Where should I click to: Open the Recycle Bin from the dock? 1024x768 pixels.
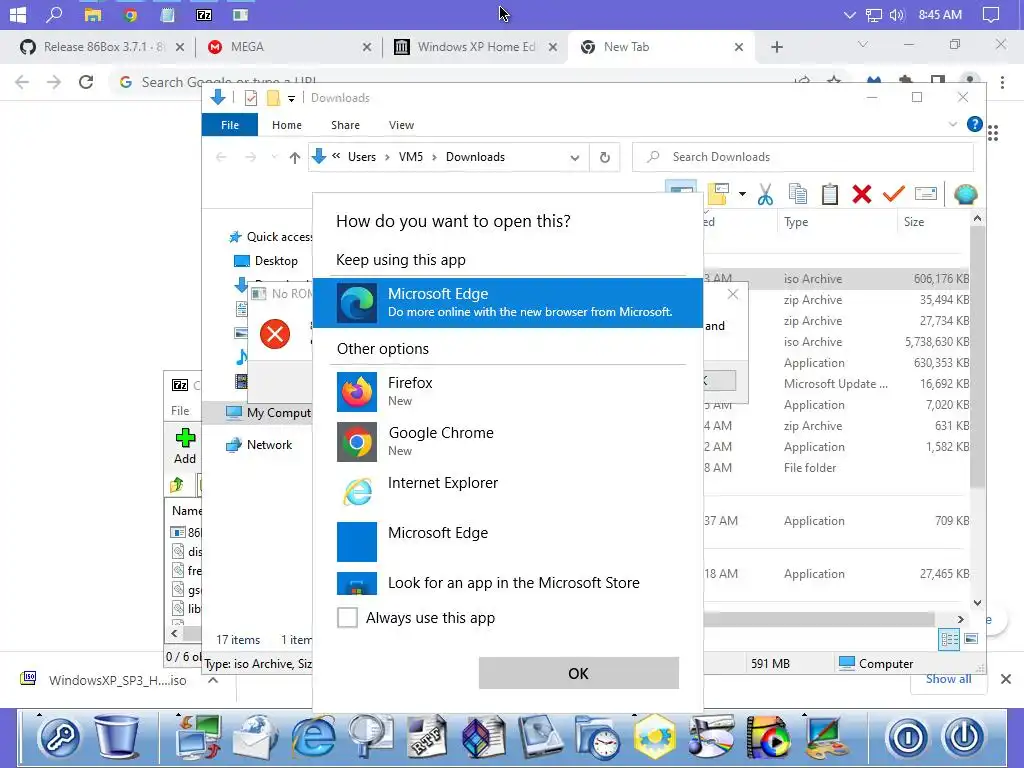(117, 735)
